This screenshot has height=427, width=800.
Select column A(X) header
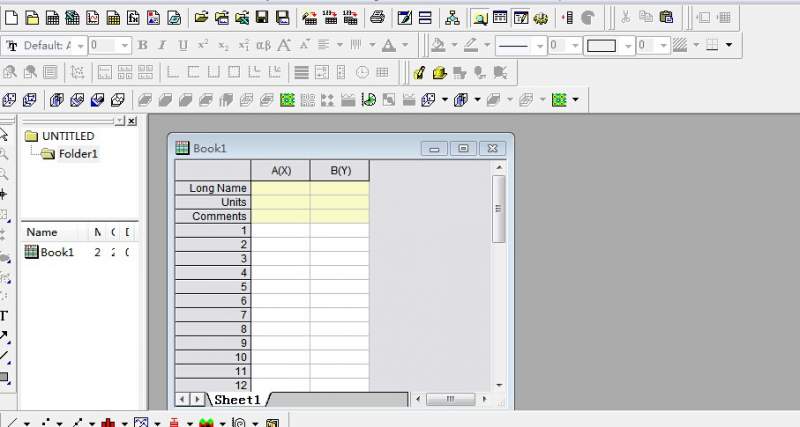coord(281,170)
